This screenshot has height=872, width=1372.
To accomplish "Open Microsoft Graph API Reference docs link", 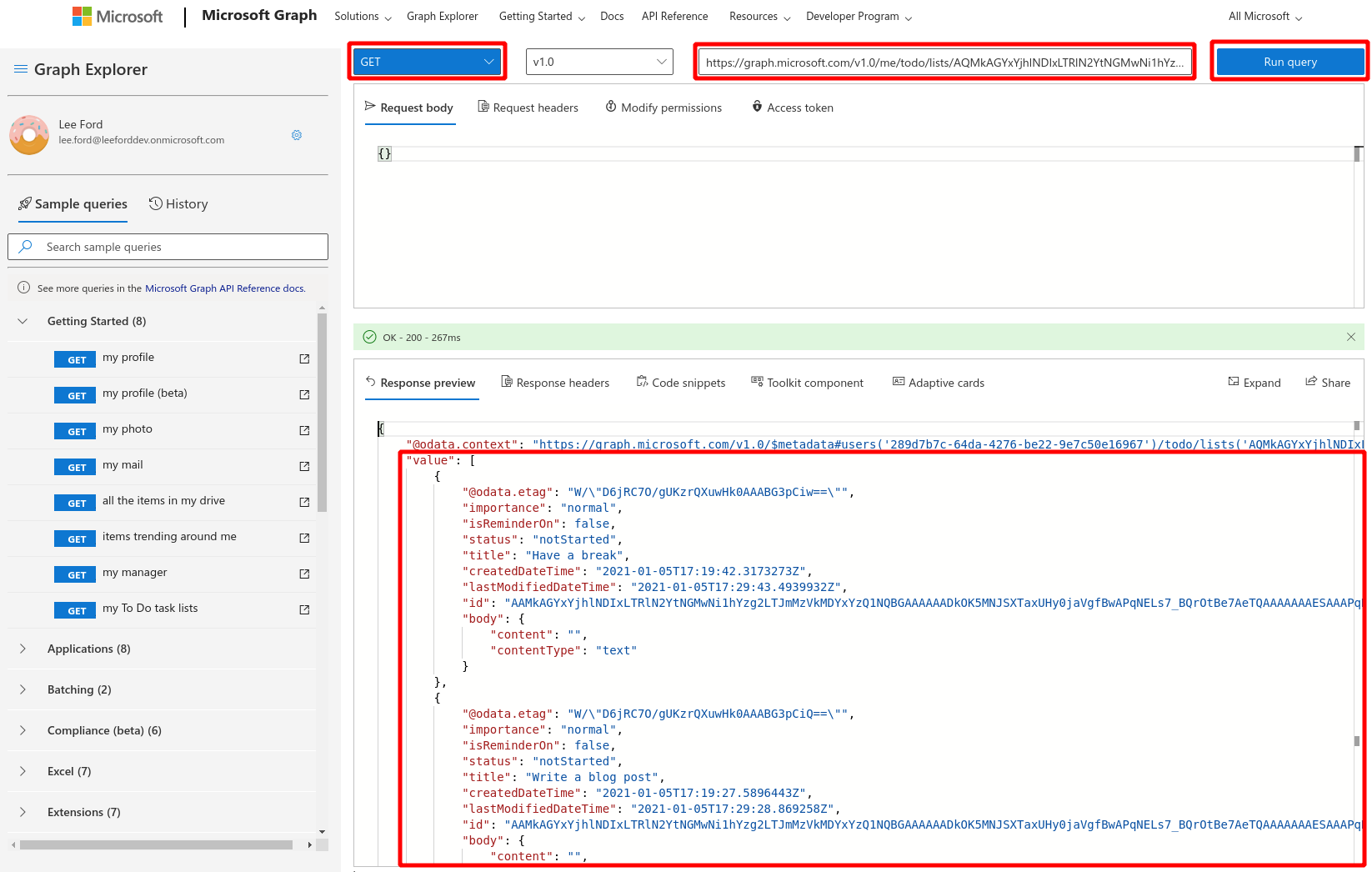I will 225,288.
